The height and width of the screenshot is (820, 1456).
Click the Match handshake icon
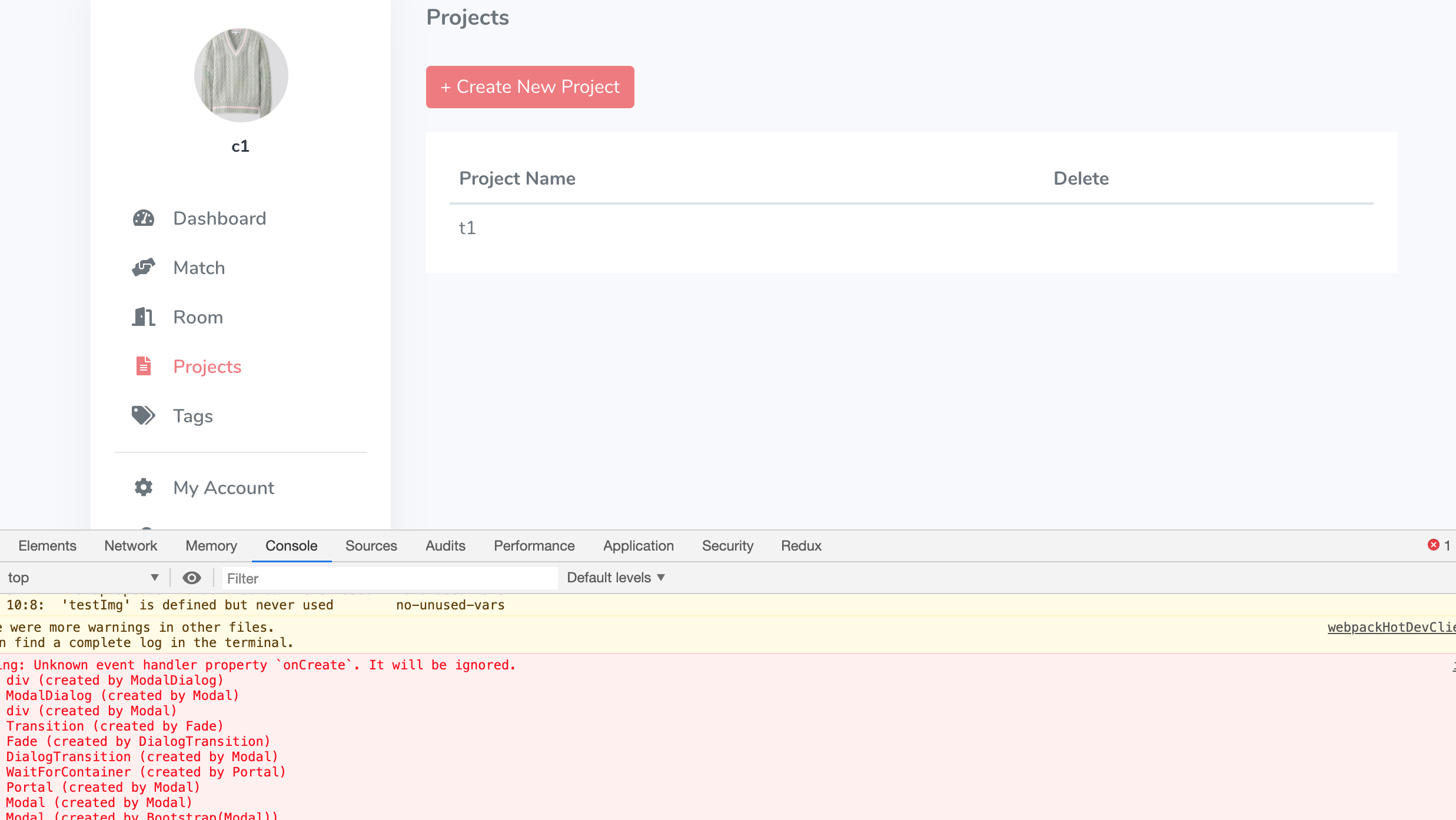(x=144, y=268)
